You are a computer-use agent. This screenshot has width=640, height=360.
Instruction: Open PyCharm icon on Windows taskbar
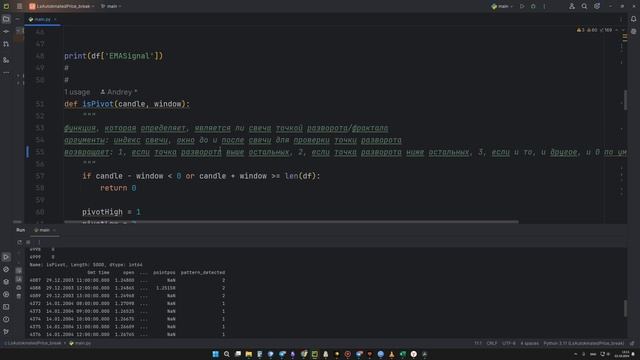(315, 354)
